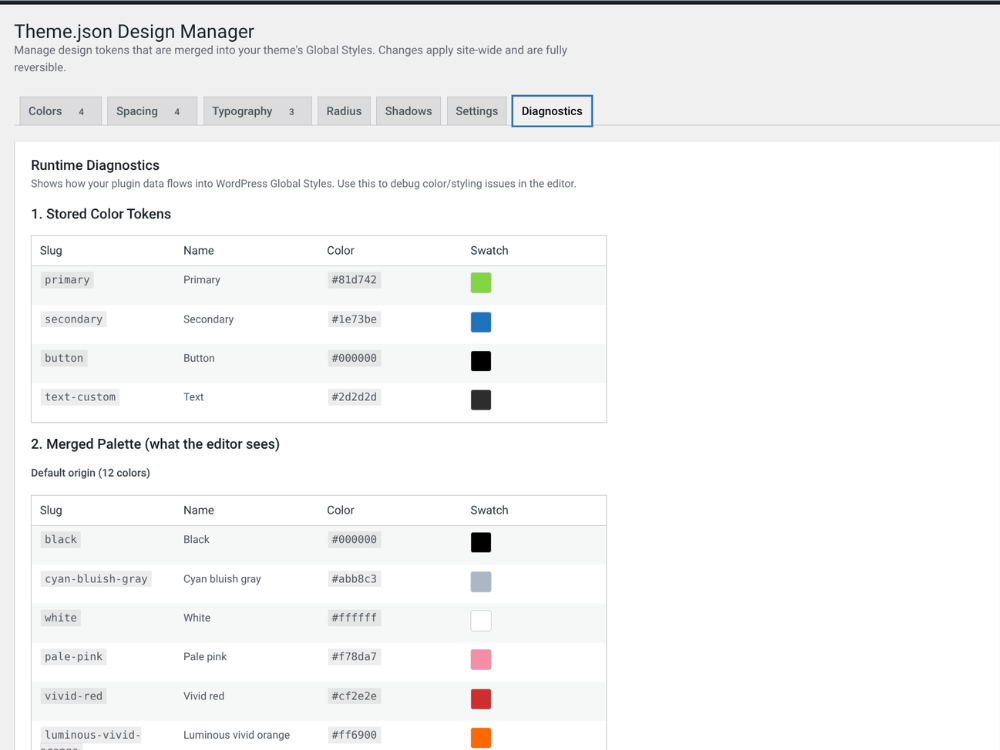Click the green Primary color swatch
The width and height of the screenshot is (1000, 750).
481,282
